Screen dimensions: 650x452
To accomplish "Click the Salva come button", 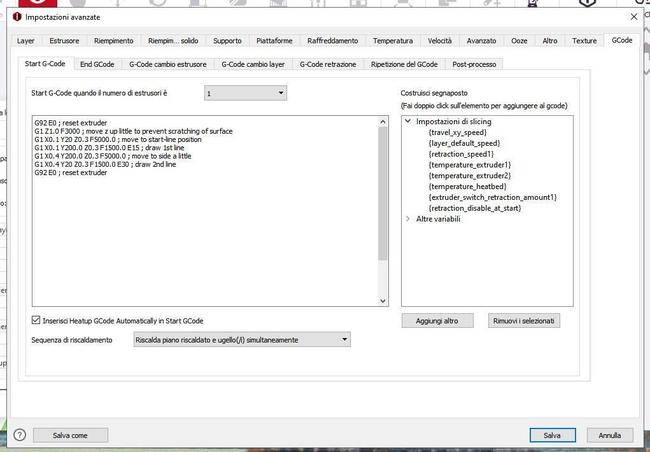I will click(x=70, y=435).
